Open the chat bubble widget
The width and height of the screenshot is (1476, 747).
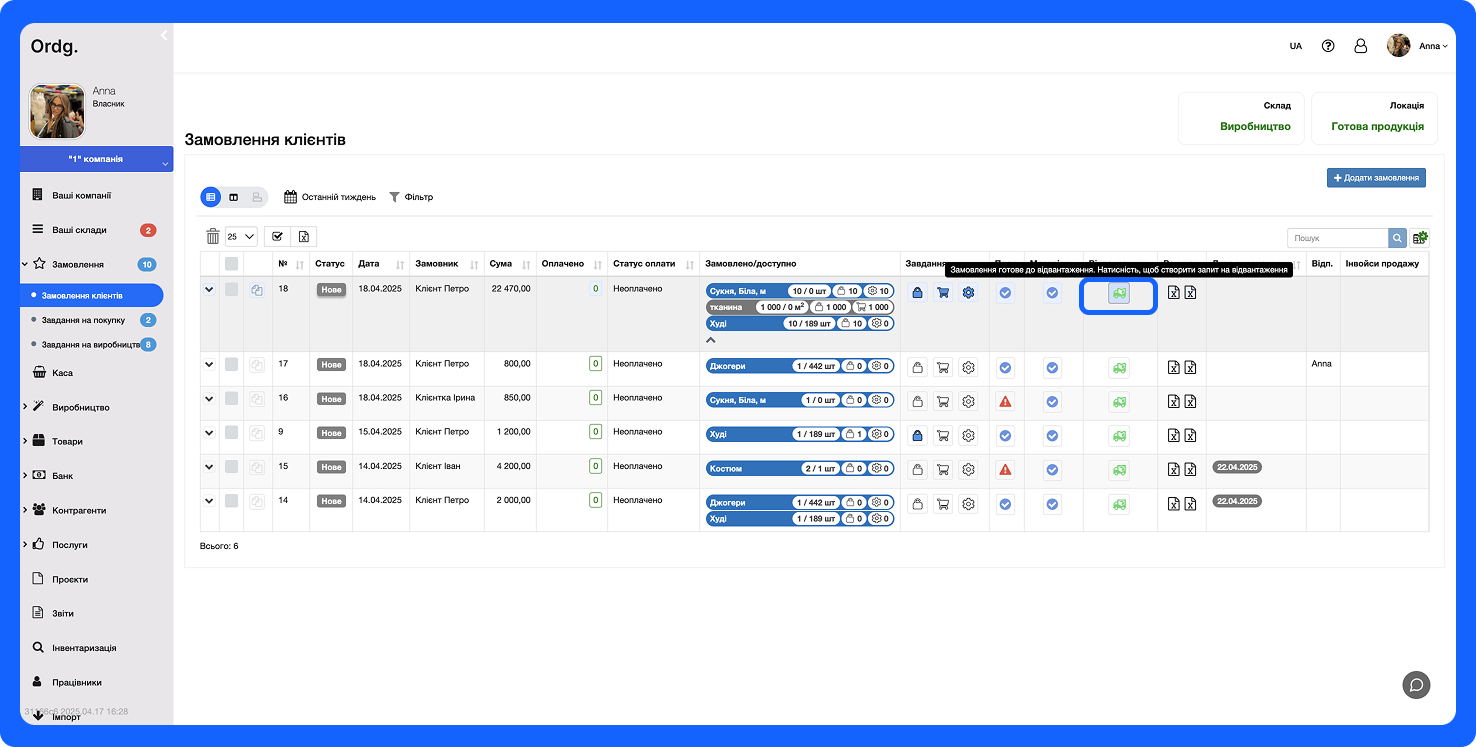click(1416, 685)
